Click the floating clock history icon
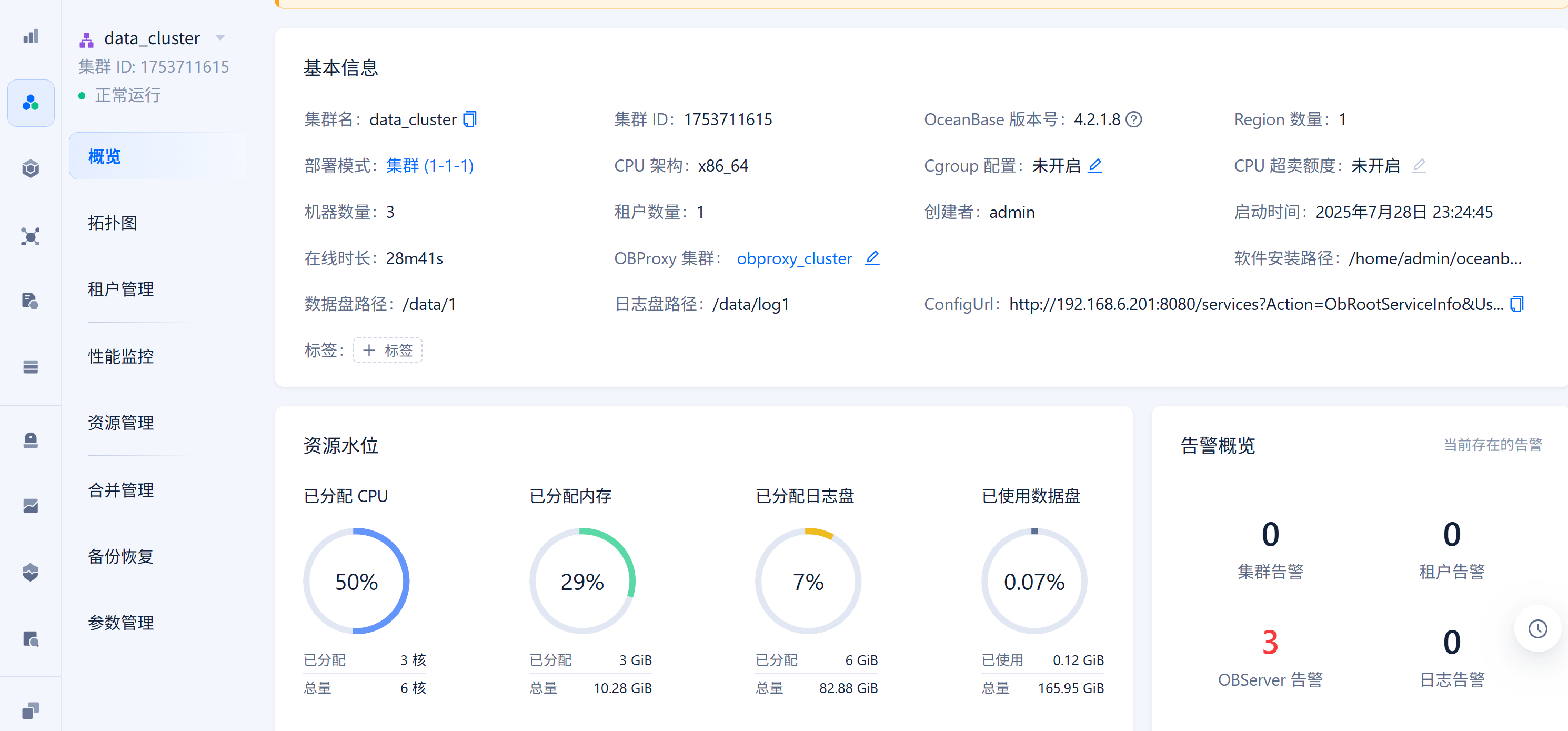 1537,629
